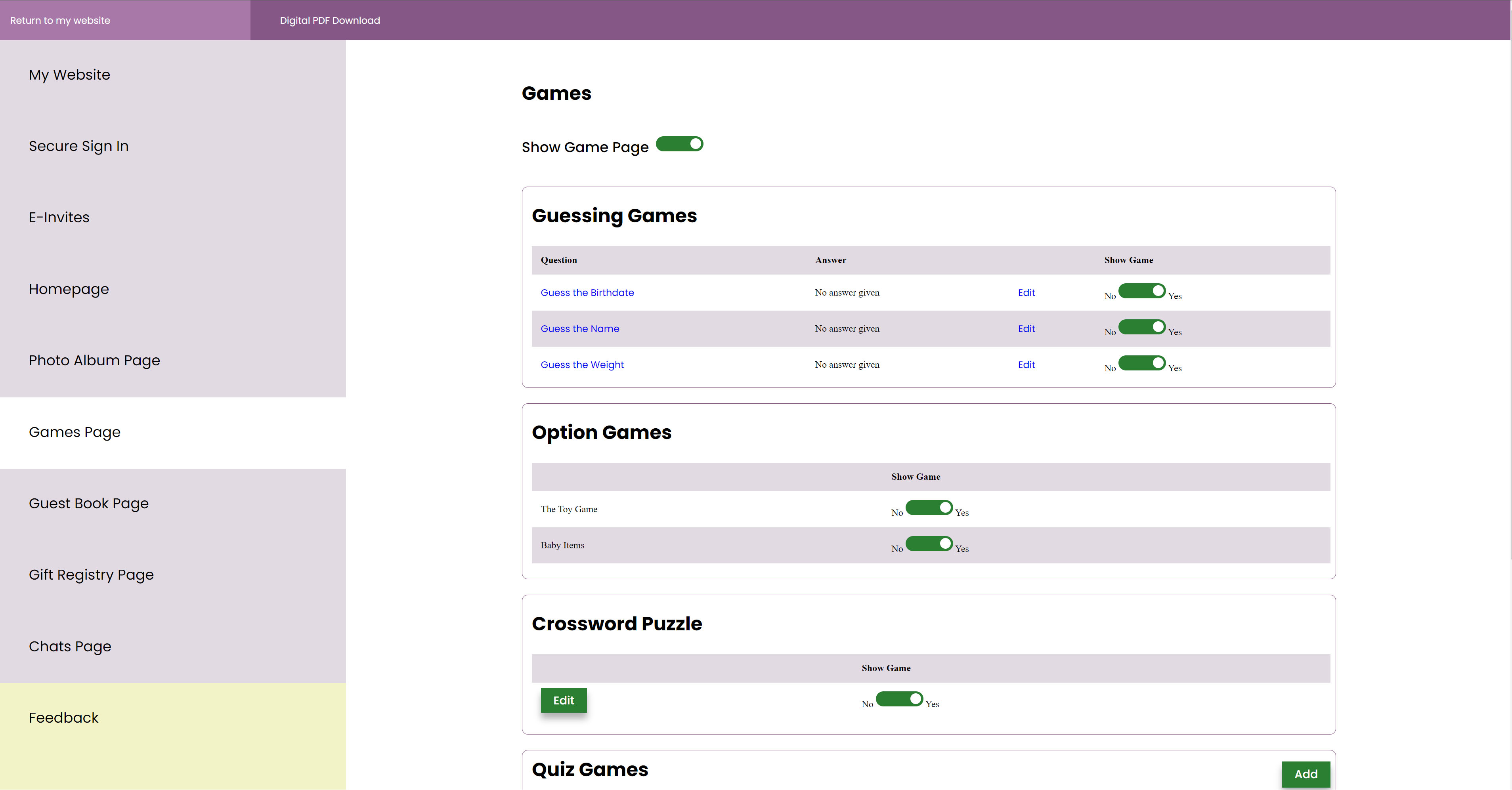Toggle Guess the Name show game switch
The width and height of the screenshot is (1512, 790).
click(1141, 327)
